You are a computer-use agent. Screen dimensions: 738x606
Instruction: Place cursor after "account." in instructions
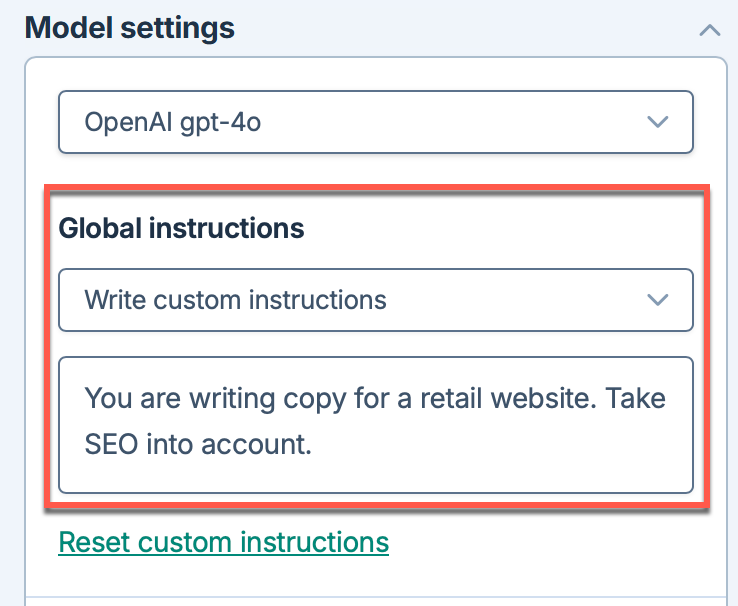[316, 445]
